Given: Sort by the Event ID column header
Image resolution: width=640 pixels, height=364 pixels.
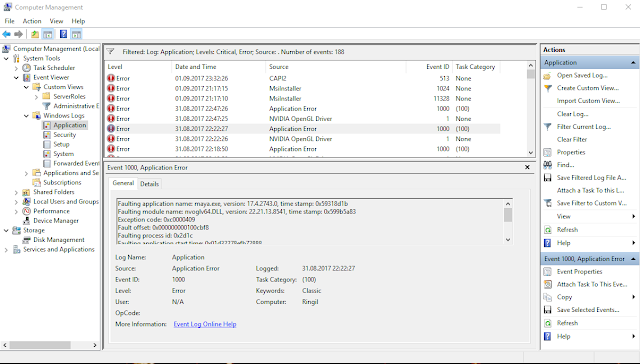Looking at the screenshot, I should (x=429, y=67).
